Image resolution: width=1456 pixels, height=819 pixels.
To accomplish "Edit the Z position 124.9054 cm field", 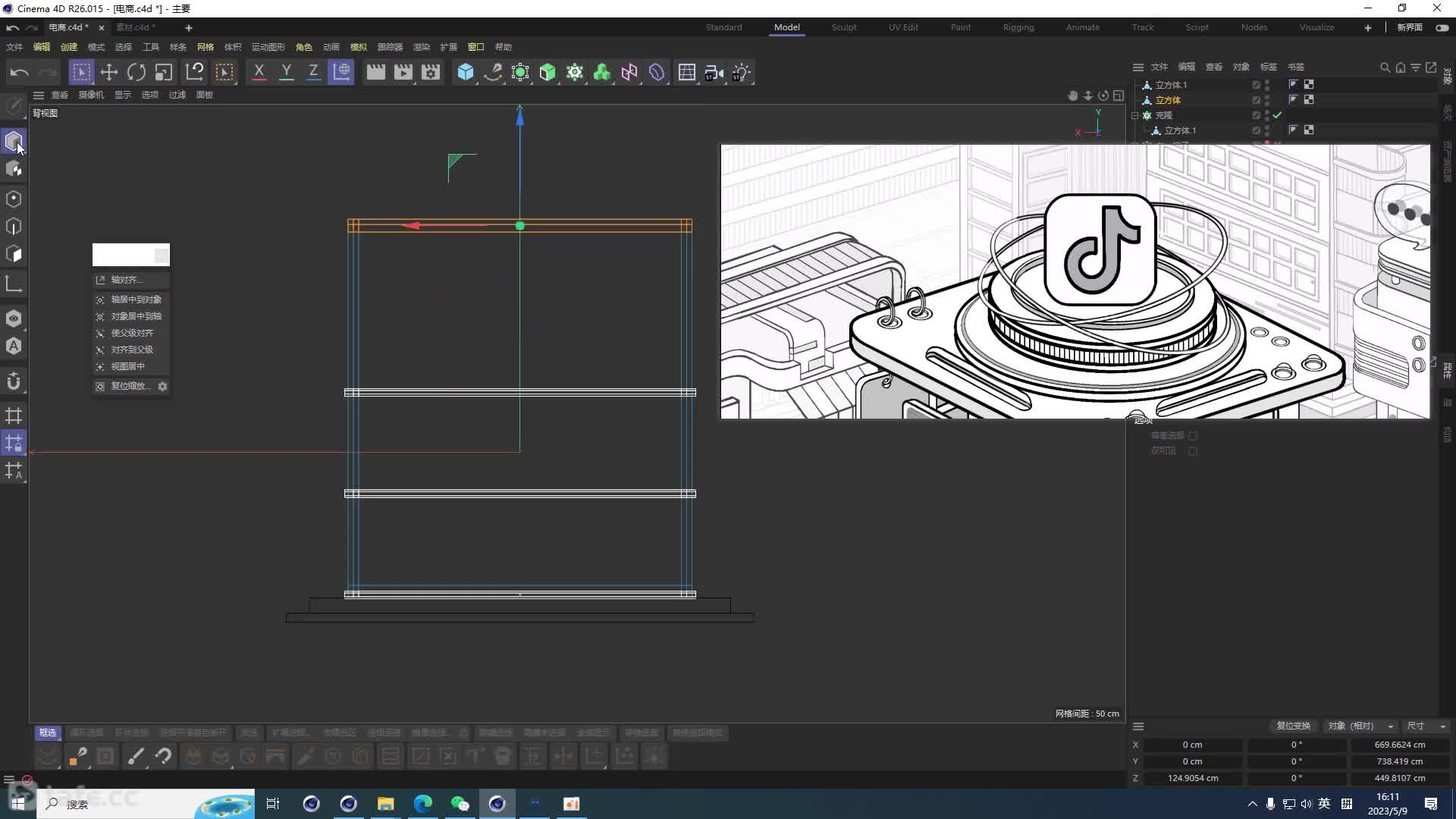I will (x=1193, y=778).
